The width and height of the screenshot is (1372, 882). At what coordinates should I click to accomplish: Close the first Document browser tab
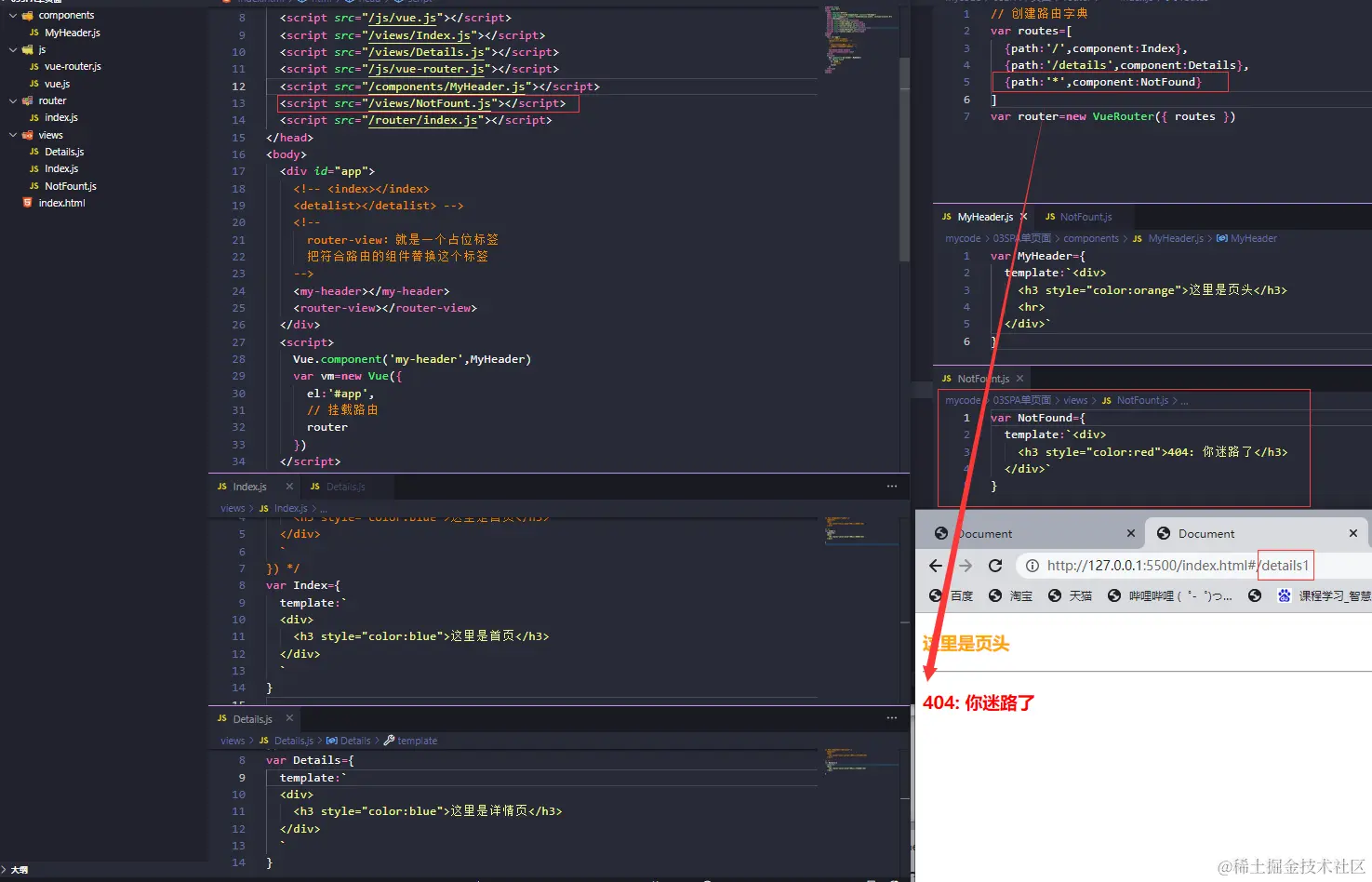[x=1131, y=533]
